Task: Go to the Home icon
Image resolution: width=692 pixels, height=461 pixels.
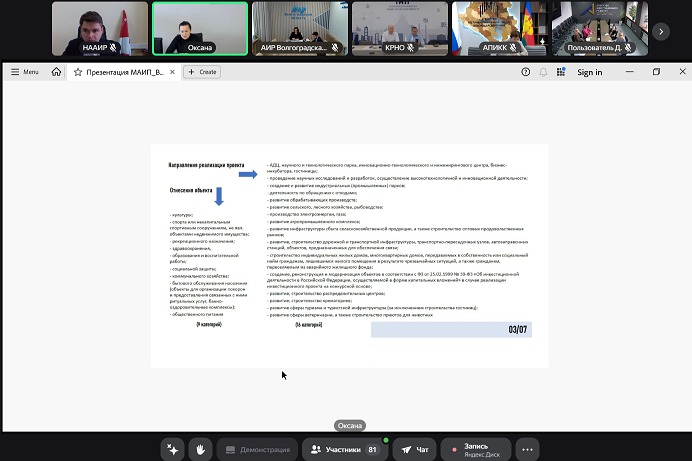Action: click(56, 72)
